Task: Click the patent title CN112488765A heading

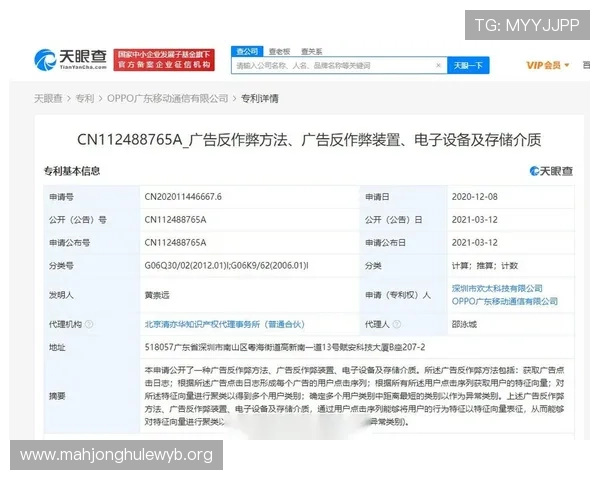Action: pos(309,140)
